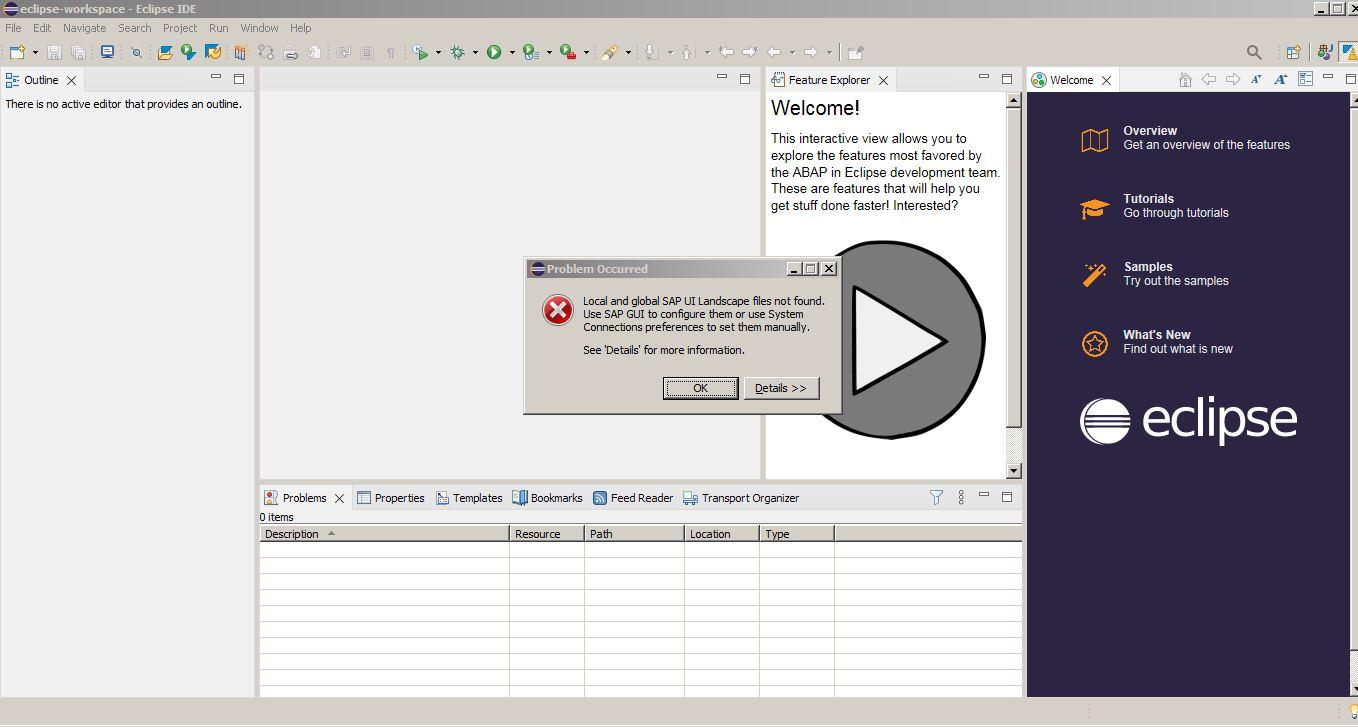
Task: Click the Run As play-step icon
Action: click(x=421, y=52)
